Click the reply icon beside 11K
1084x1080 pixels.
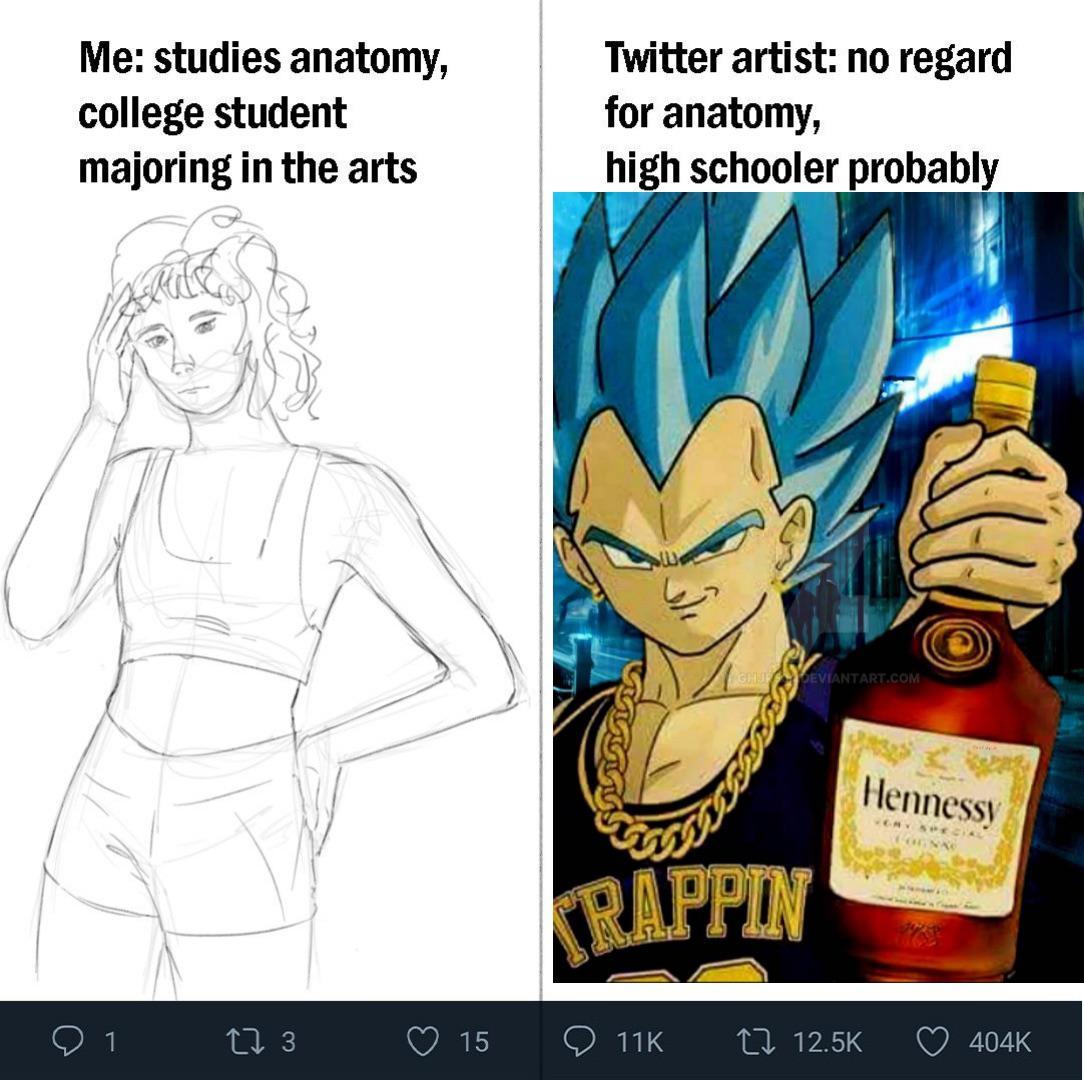(x=579, y=1041)
